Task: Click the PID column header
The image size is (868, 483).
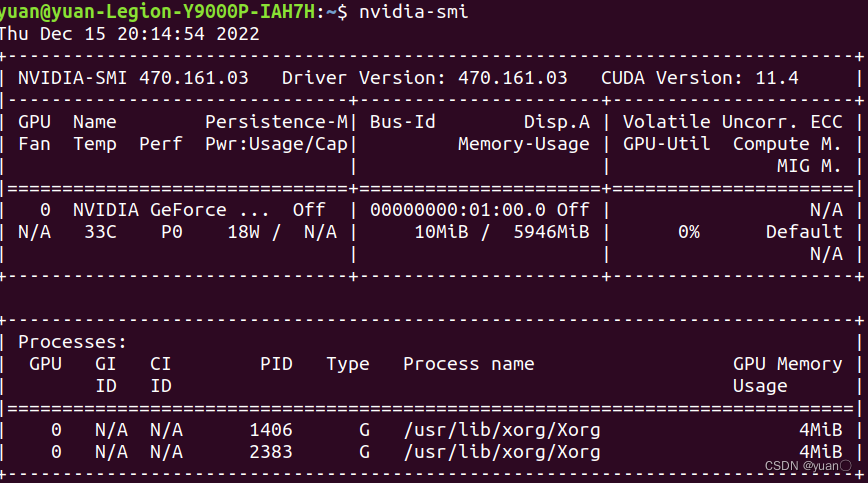Action: coord(276,364)
